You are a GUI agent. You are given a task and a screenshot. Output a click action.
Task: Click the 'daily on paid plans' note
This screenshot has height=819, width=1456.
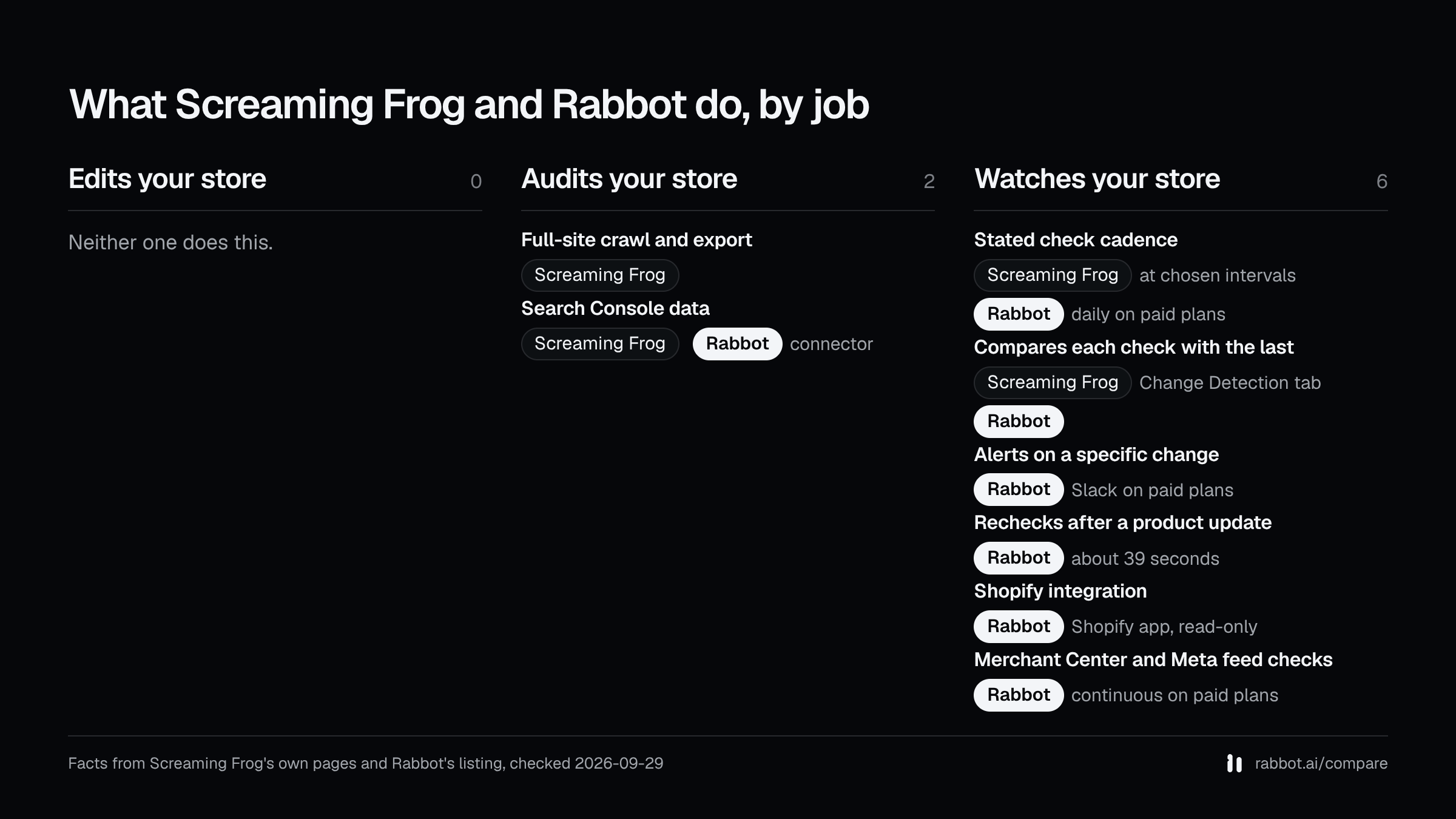1148,314
